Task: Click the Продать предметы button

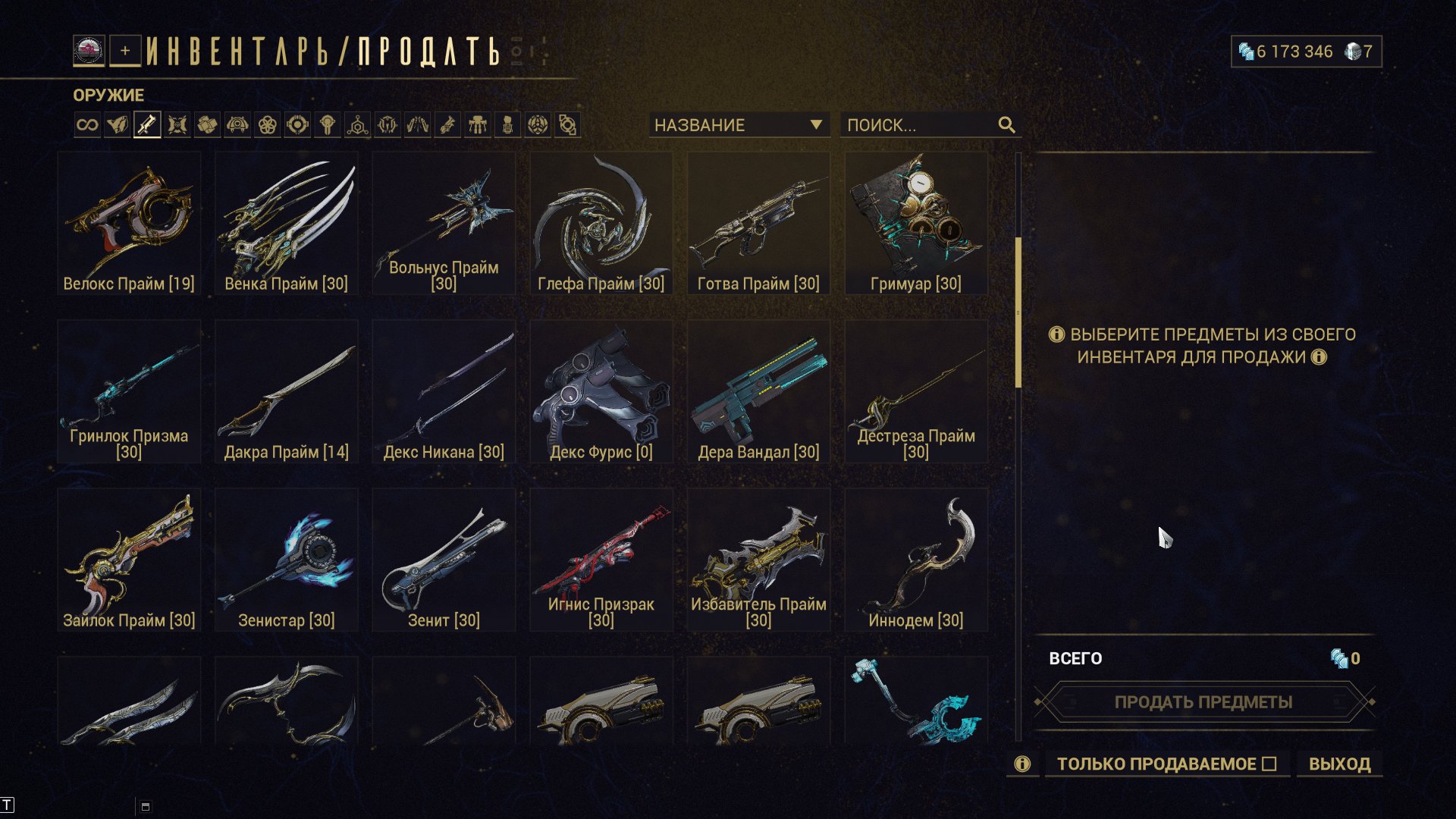Action: pos(1203,702)
